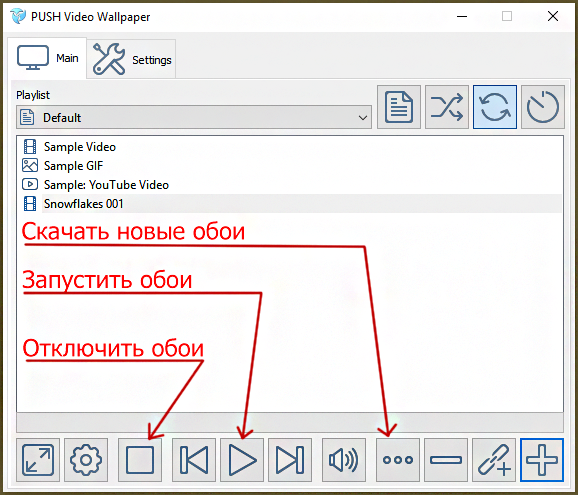578x495 pixels.
Task: Toggle the repeat loop button
Action: [x=495, y=107]
